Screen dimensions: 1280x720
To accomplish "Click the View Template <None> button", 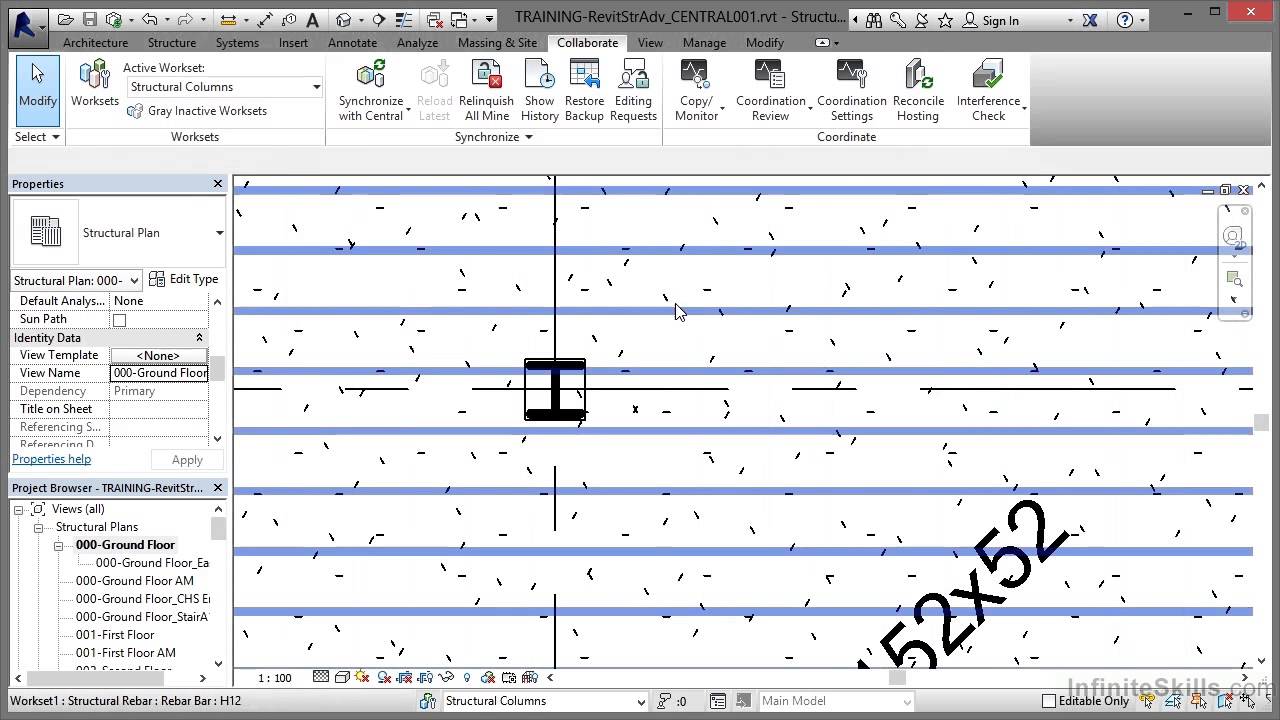I will click(x=159, y=355).
